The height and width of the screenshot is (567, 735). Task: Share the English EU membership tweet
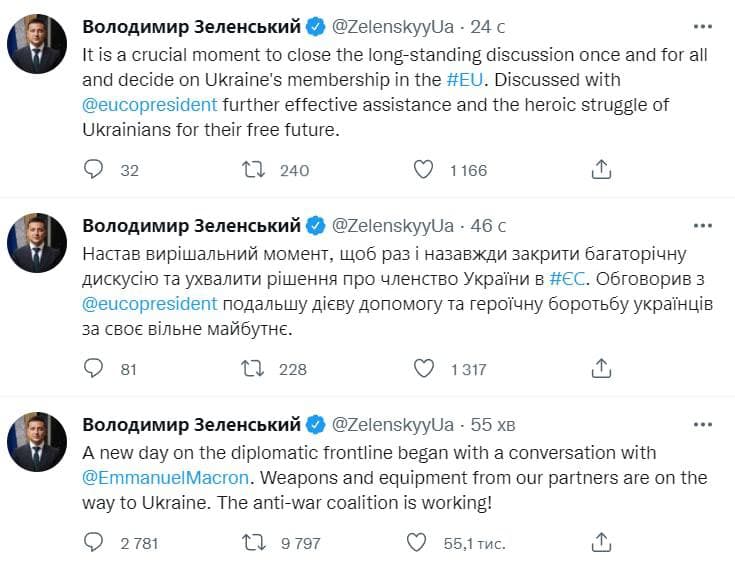click(x=601, y=169)
